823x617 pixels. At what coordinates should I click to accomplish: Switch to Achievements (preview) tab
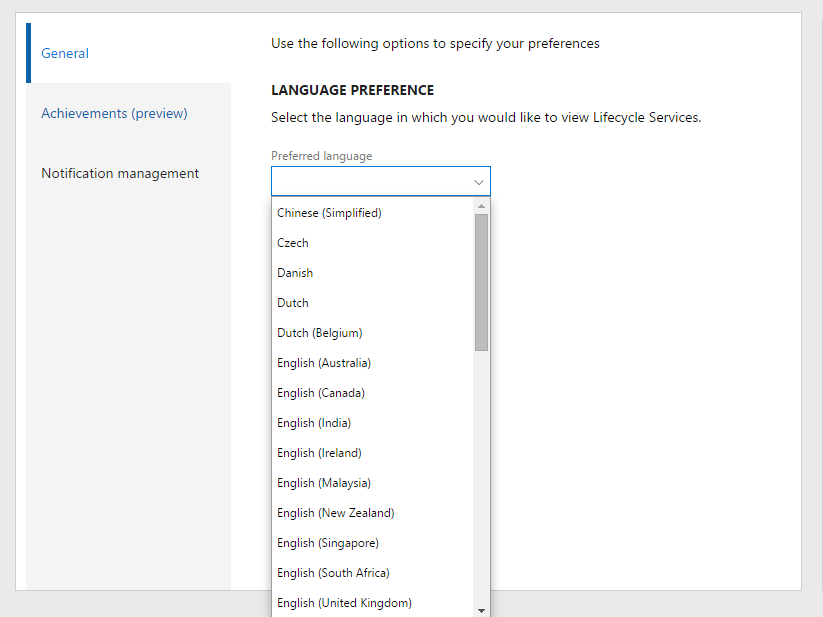pos(114,113)
